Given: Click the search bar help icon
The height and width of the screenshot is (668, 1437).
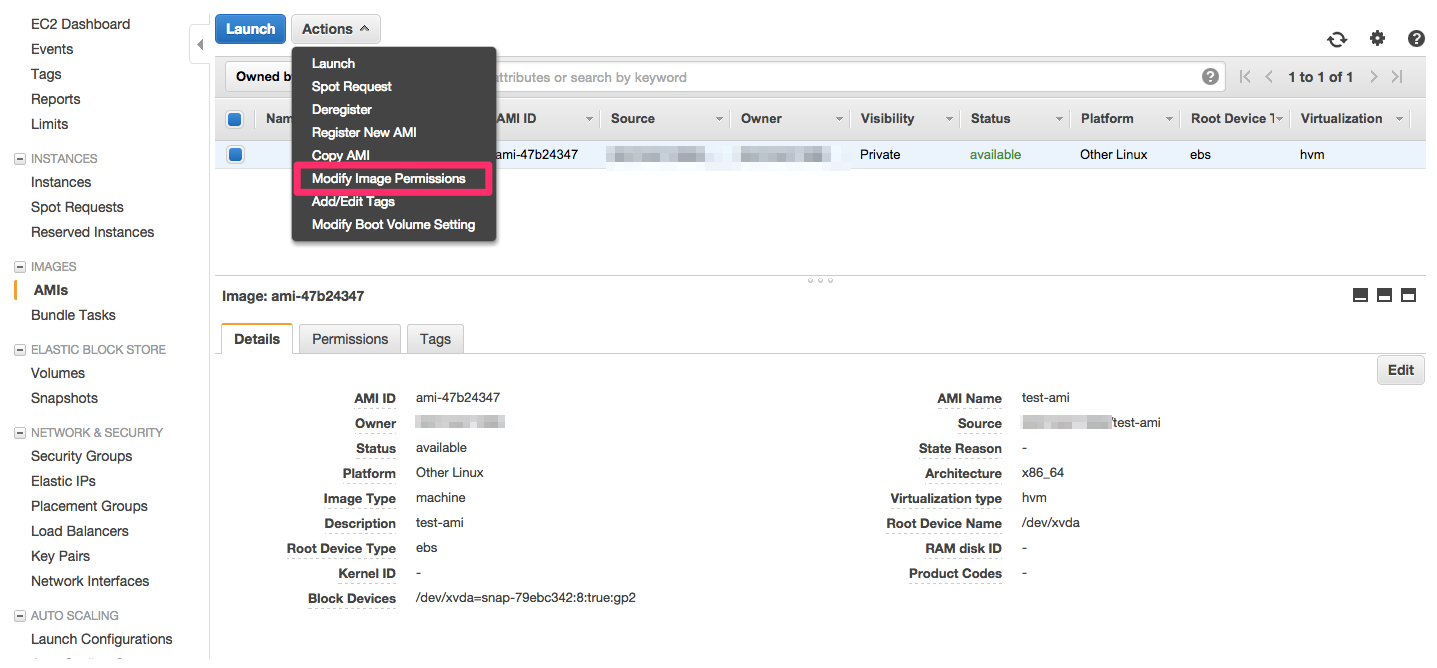Looking at the screenshot, I should tap(1210, 77).
